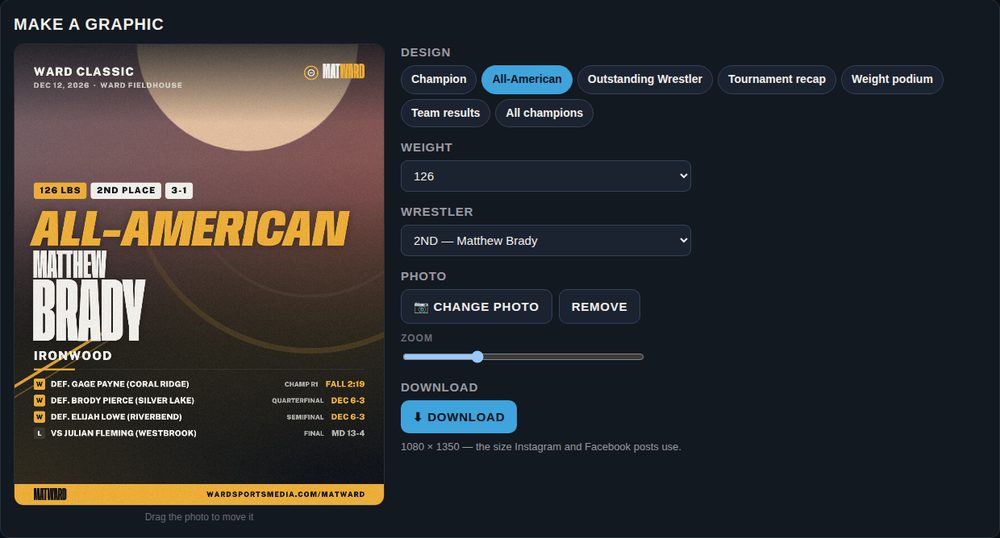
Task: Click the 2ND PLACE badge in preview
Action: pyautogui.click(x=126, y=191)
